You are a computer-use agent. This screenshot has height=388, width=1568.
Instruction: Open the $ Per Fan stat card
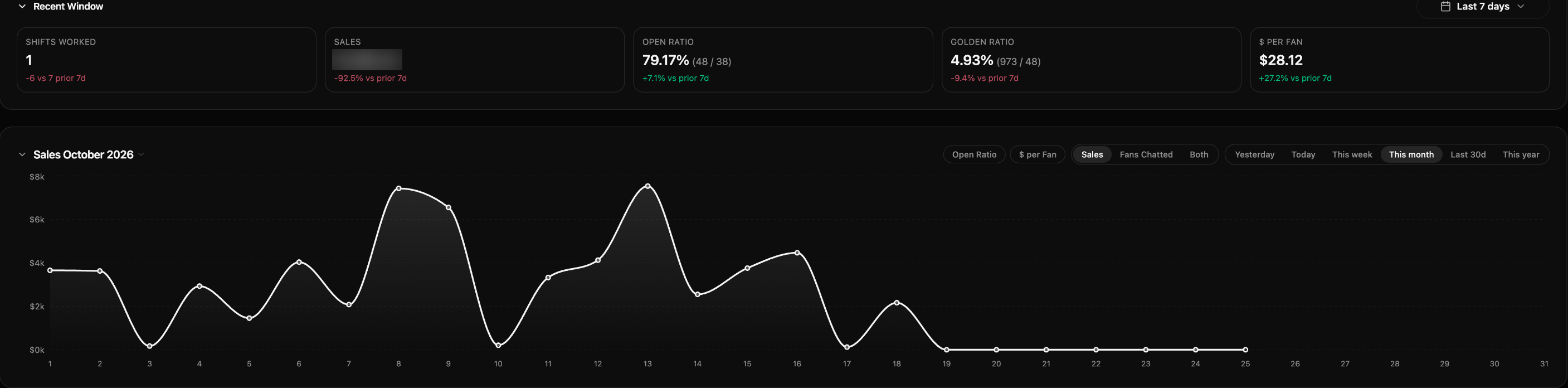point(1399,60)
